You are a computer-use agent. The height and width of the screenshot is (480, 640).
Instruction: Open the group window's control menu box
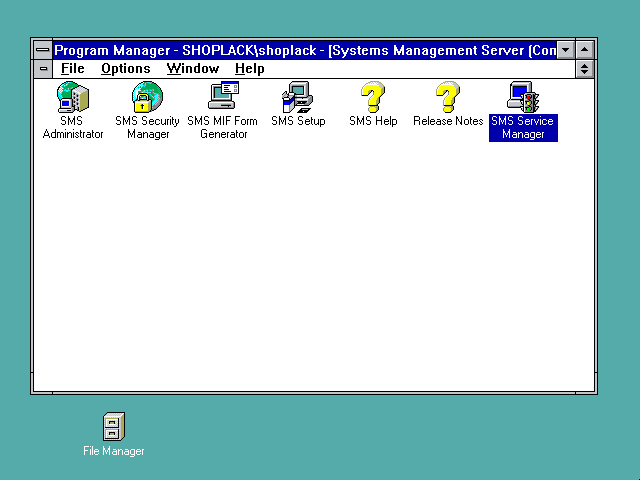43,69
